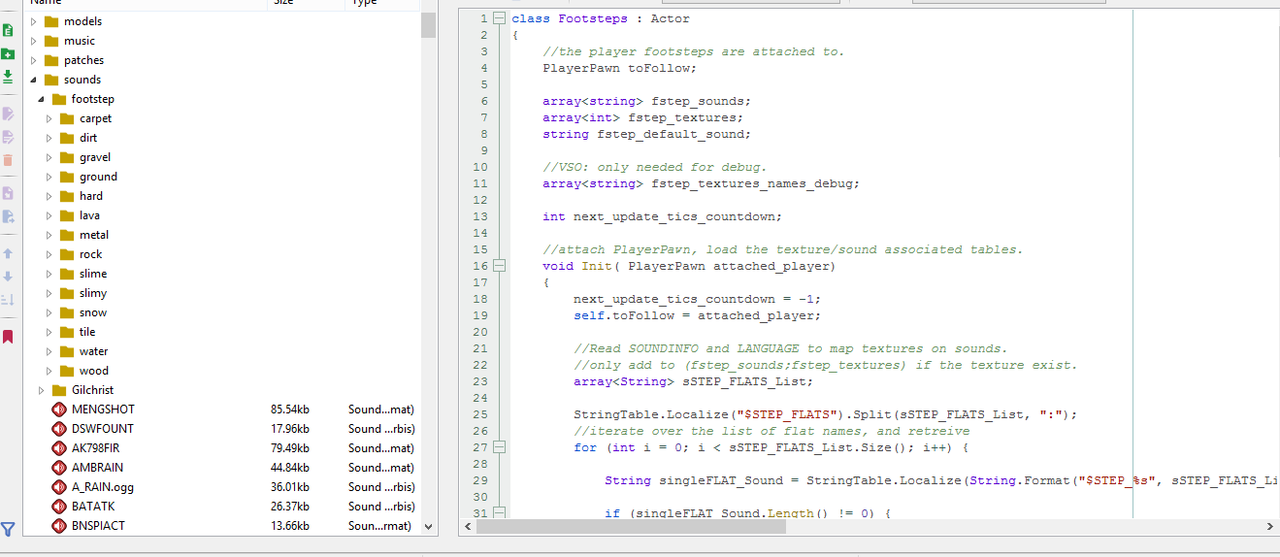Expand the music folder
1280x557 pixels.
pyautogui.click(x=33, y=41)
